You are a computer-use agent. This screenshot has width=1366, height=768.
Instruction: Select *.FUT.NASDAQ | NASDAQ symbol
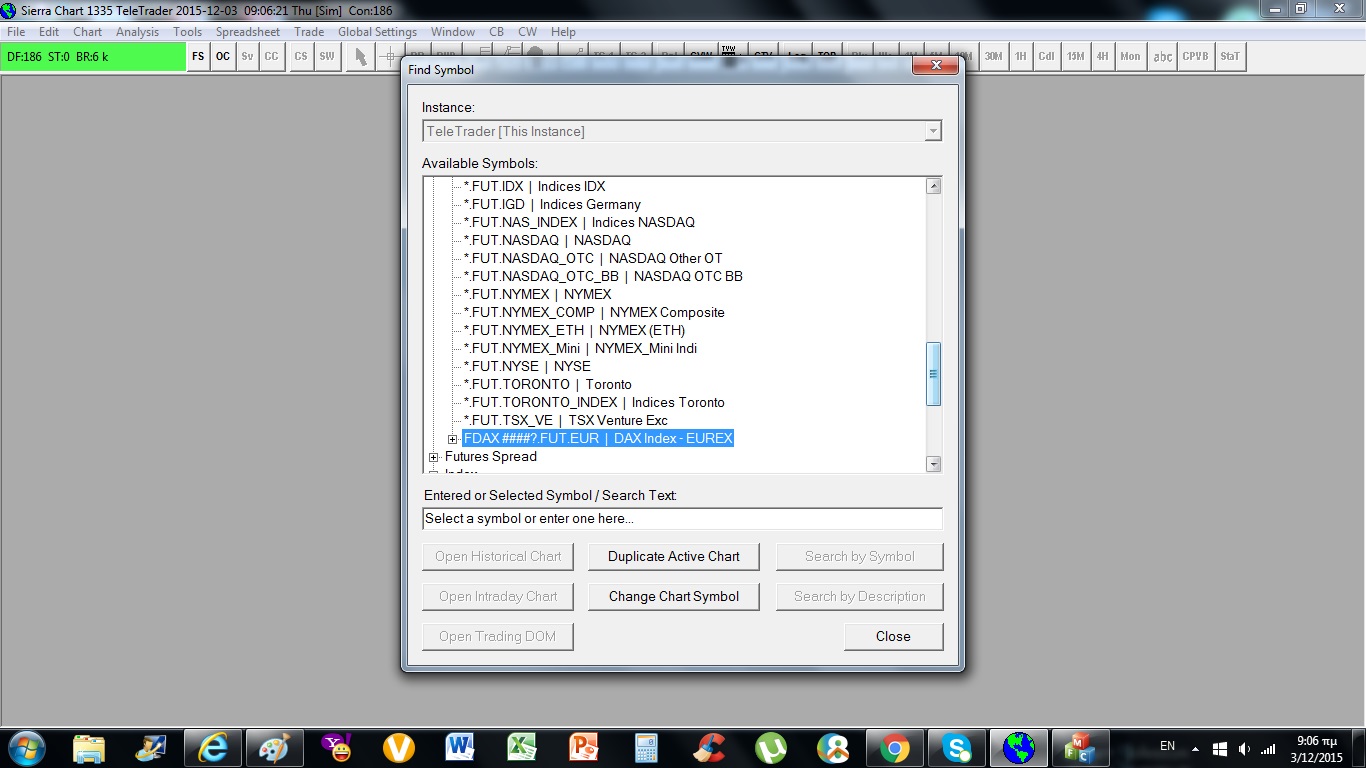tap(547, 240)
